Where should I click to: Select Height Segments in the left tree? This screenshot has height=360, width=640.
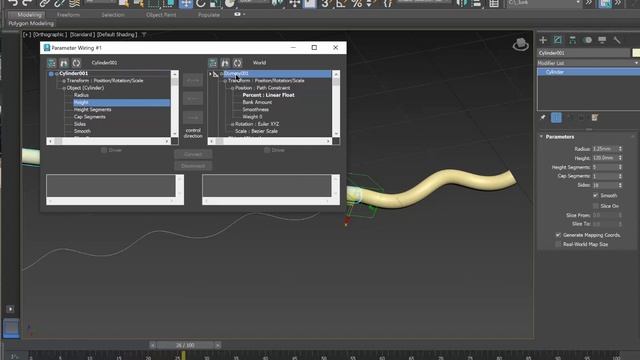92,110
